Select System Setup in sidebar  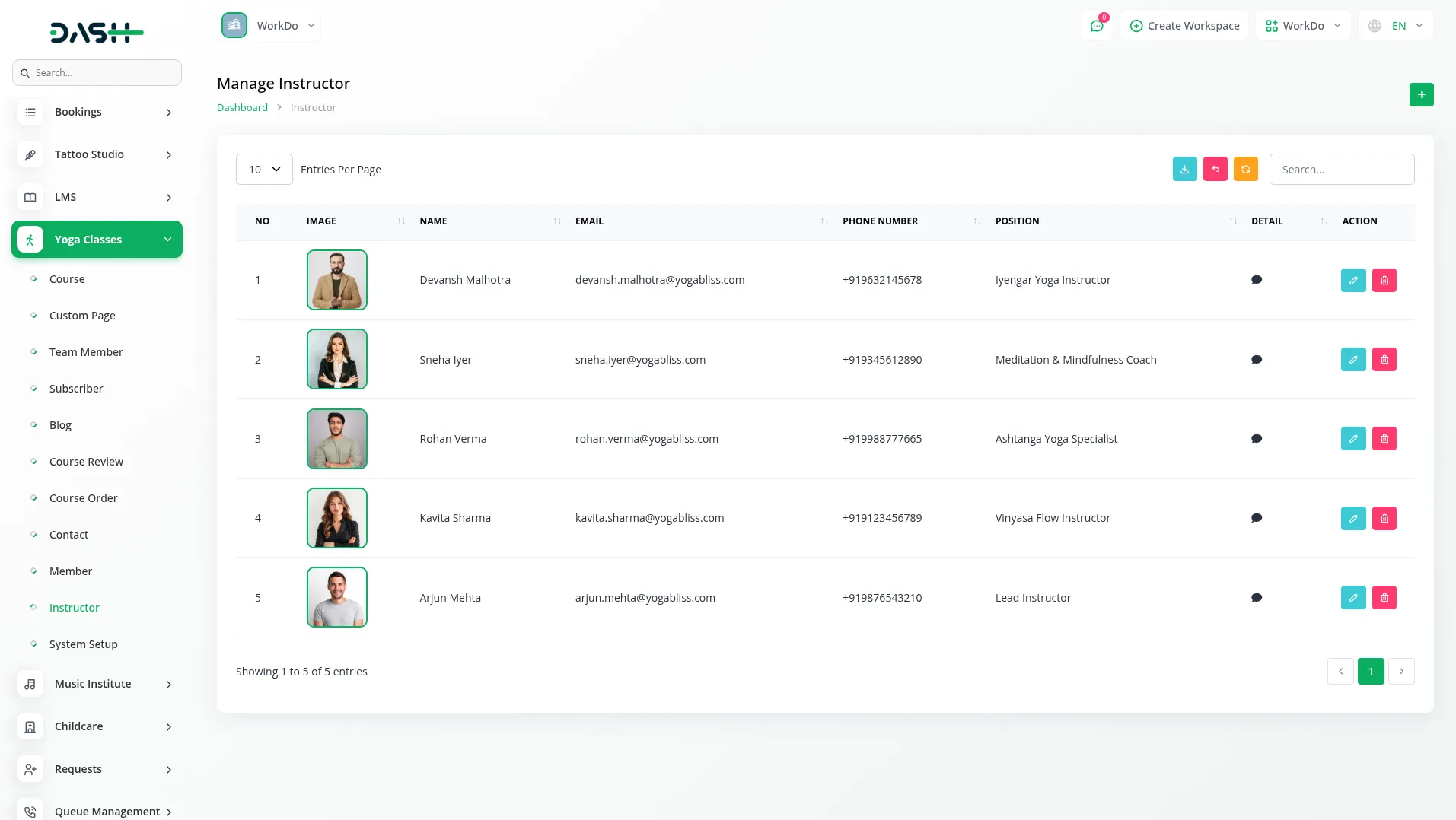[83, 644]
